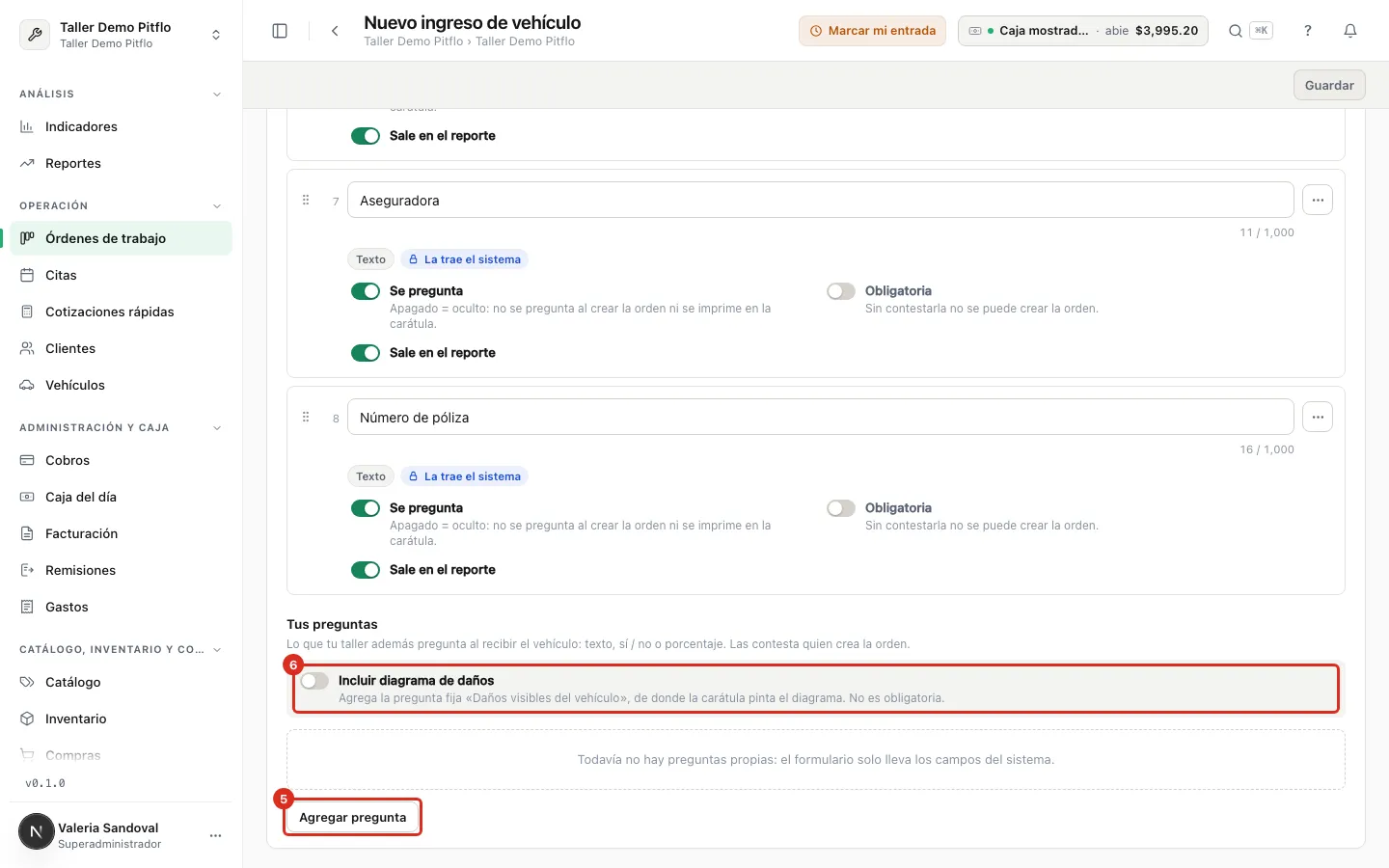Open Citas in sidebar
The image size is (1389, 868).
click(x=121, y=275)
